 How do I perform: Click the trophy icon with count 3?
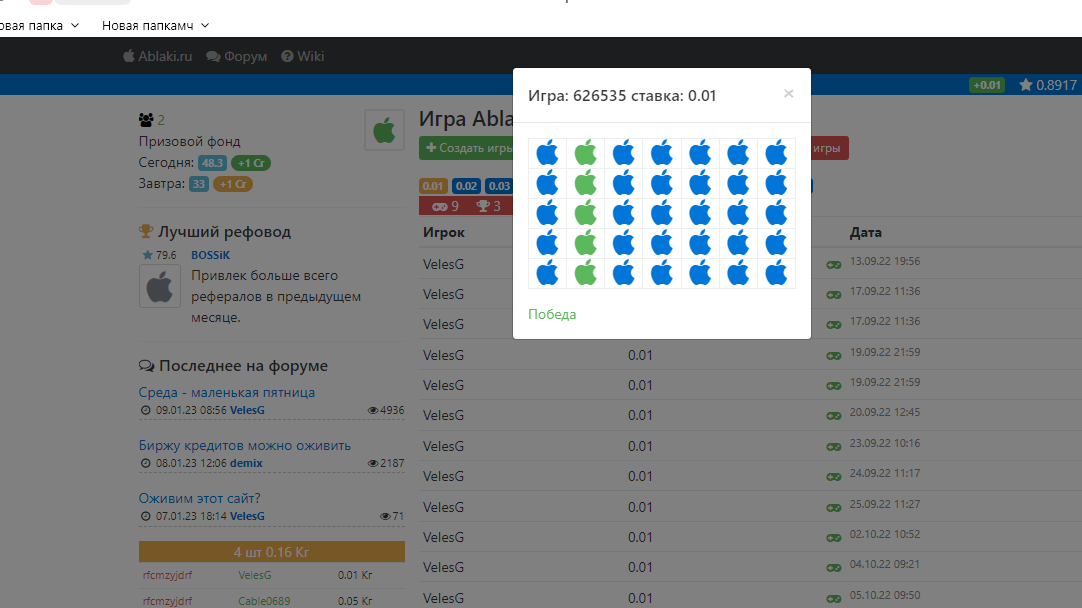point(483,206)
